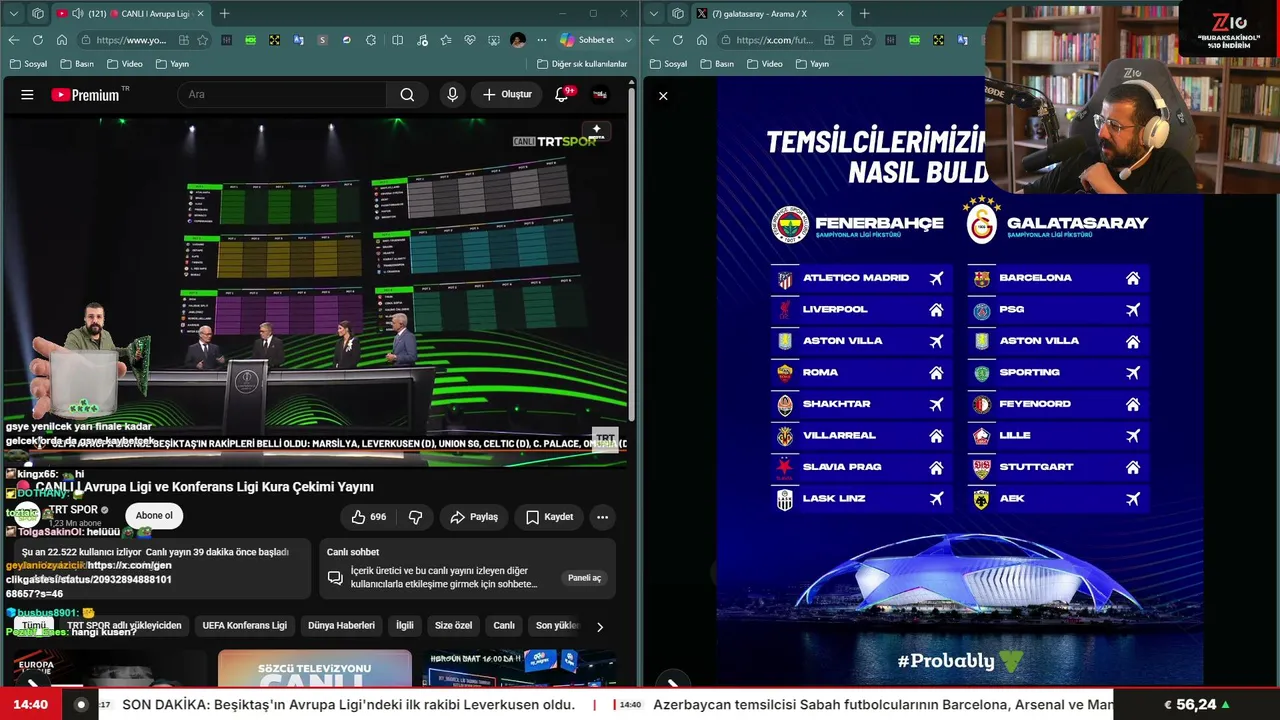Focus the YouTube Ara search field

click(x=281, y=94)
